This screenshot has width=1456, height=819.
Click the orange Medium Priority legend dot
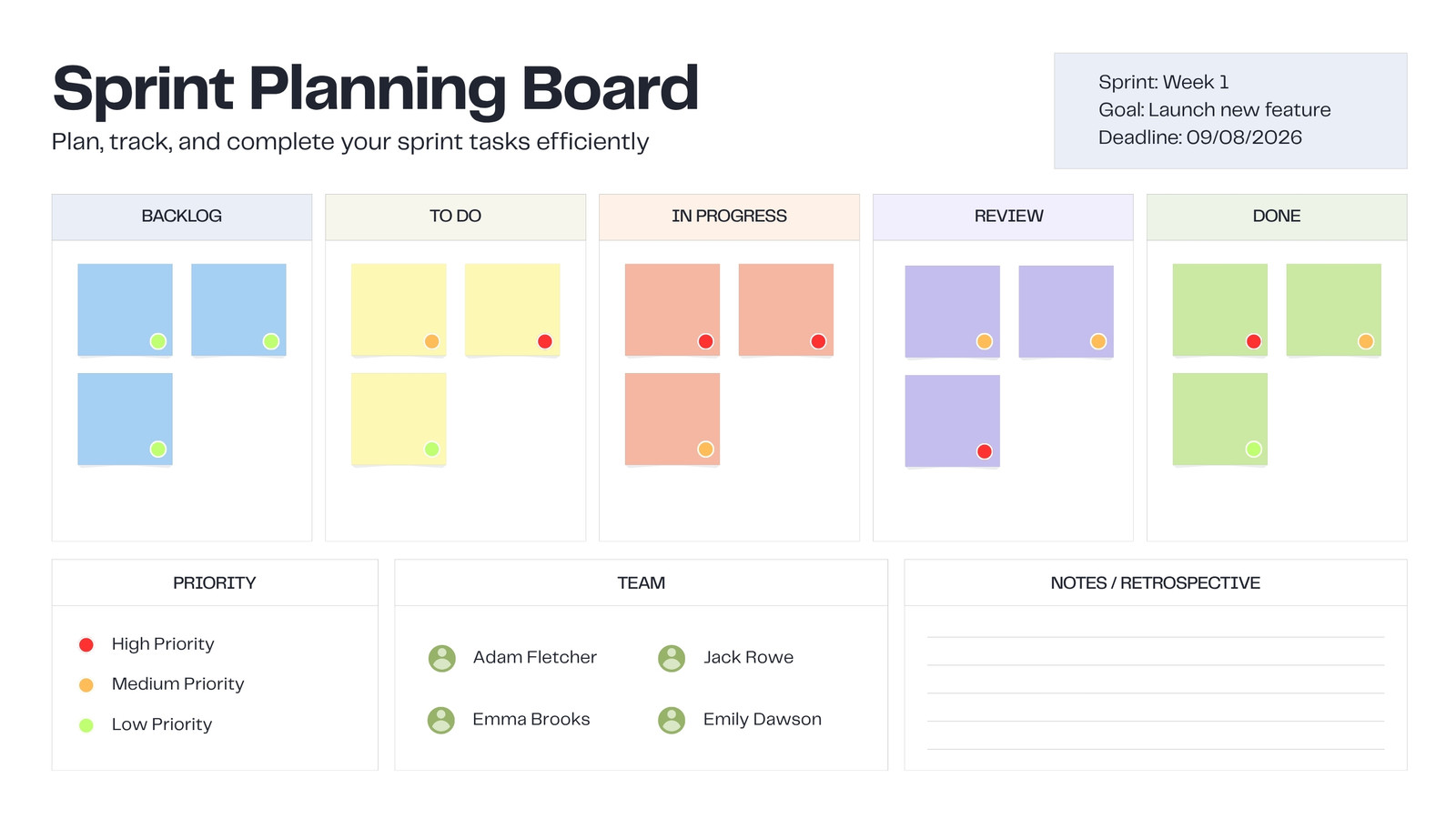click(x=86, y=684)
